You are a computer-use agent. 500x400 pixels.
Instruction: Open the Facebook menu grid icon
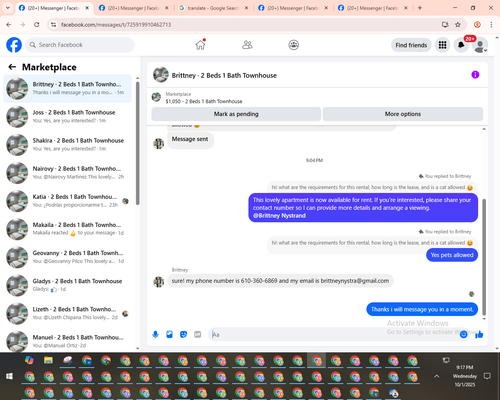tap(442, 45)
